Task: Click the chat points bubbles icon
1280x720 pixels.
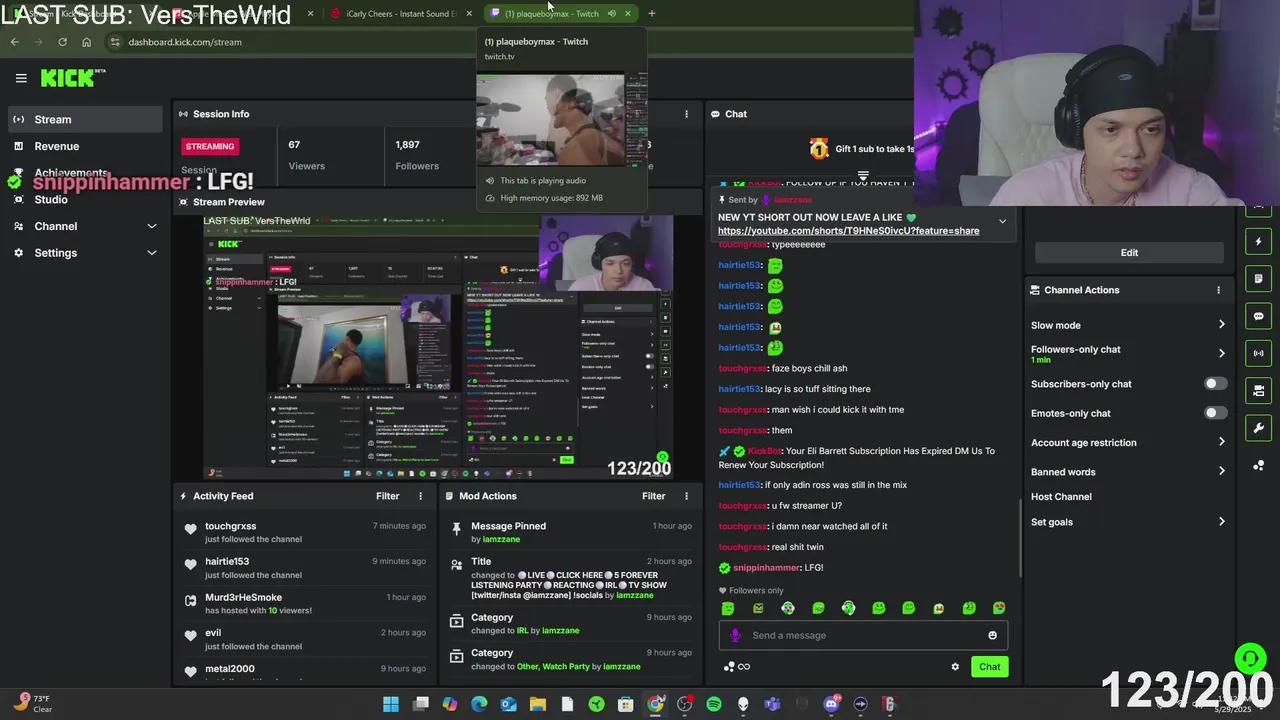Action: (x=729, y=667)
